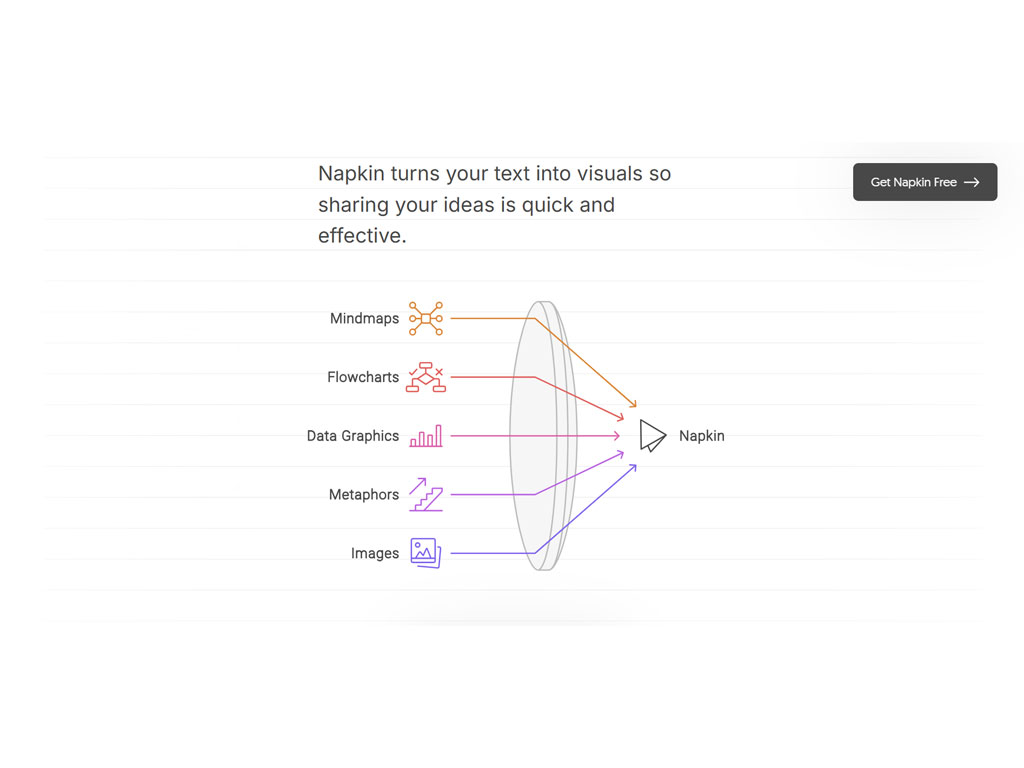Click the arrow on Get Napkin Free
Viewport: 1024px width, 768px height.
pyautogui.click(x=972, y=182)
